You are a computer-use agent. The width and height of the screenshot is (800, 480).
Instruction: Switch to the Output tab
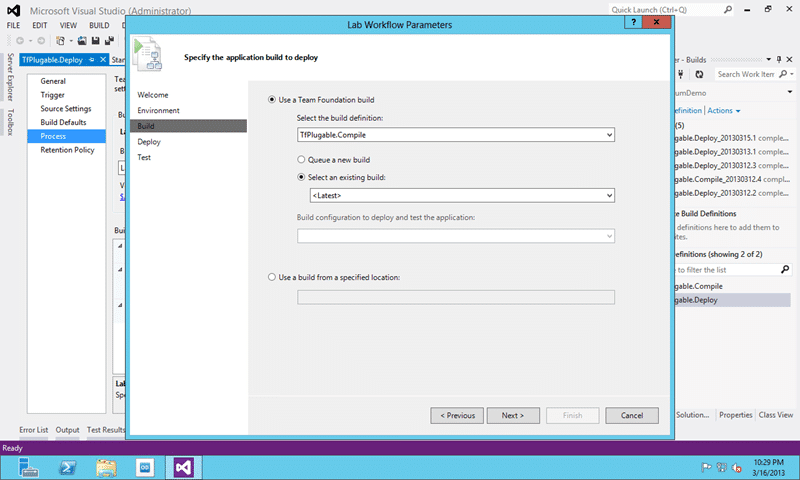coord(67,430)
